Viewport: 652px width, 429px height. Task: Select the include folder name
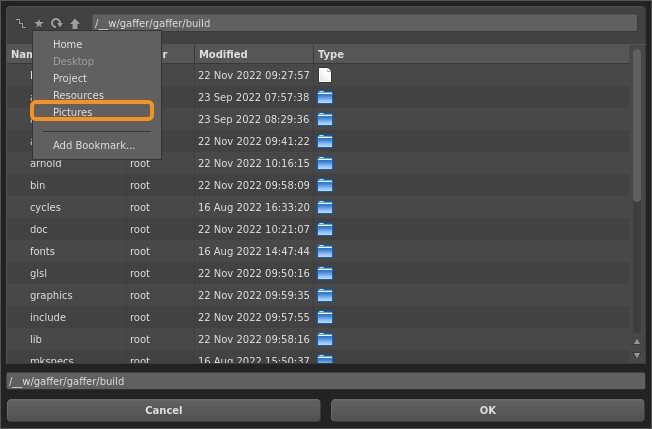pyautogui.click(x=48, y=318)
